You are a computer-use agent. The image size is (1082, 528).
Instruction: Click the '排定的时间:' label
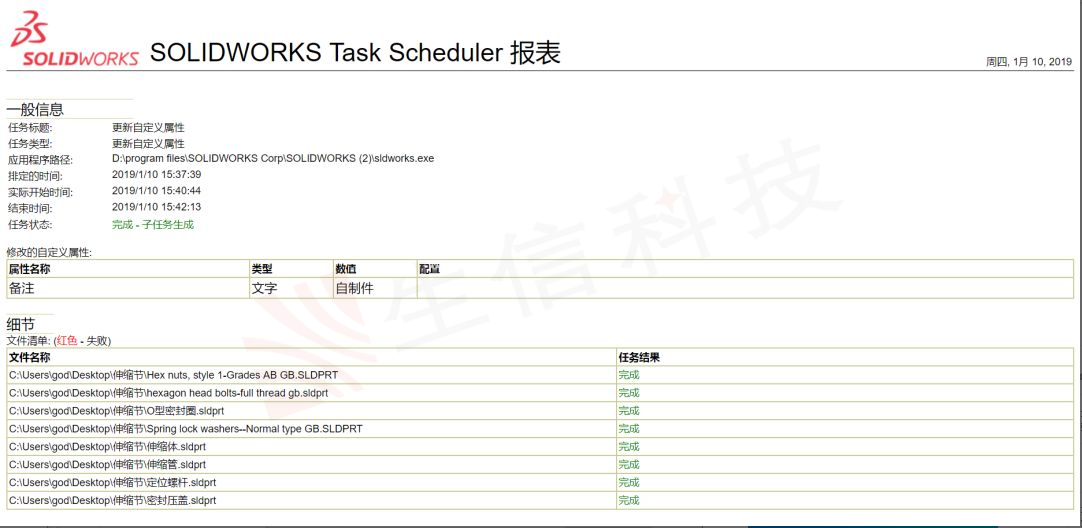[35, 176]
